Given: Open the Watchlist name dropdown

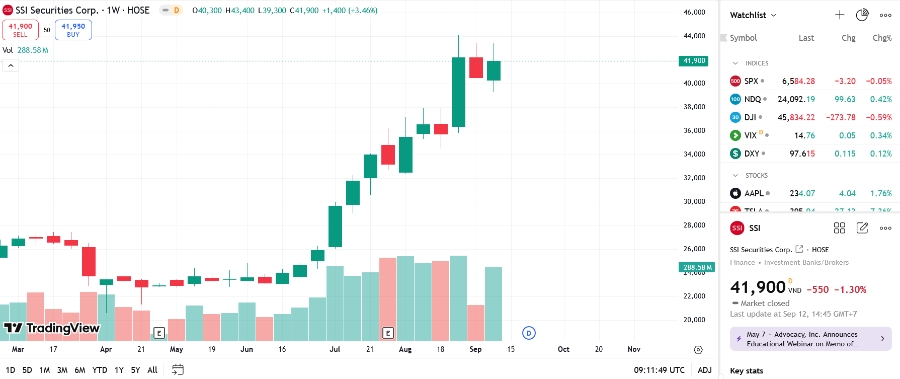Looking at the screenshot, I should 752,16.
